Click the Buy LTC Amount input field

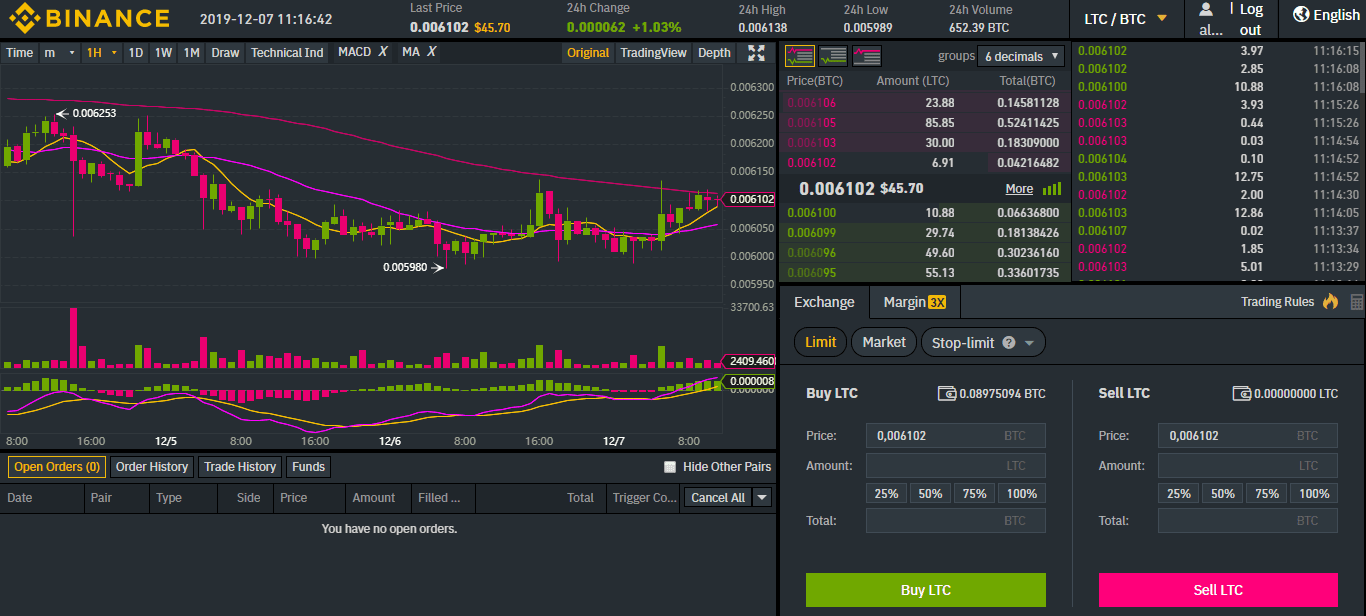956,465
